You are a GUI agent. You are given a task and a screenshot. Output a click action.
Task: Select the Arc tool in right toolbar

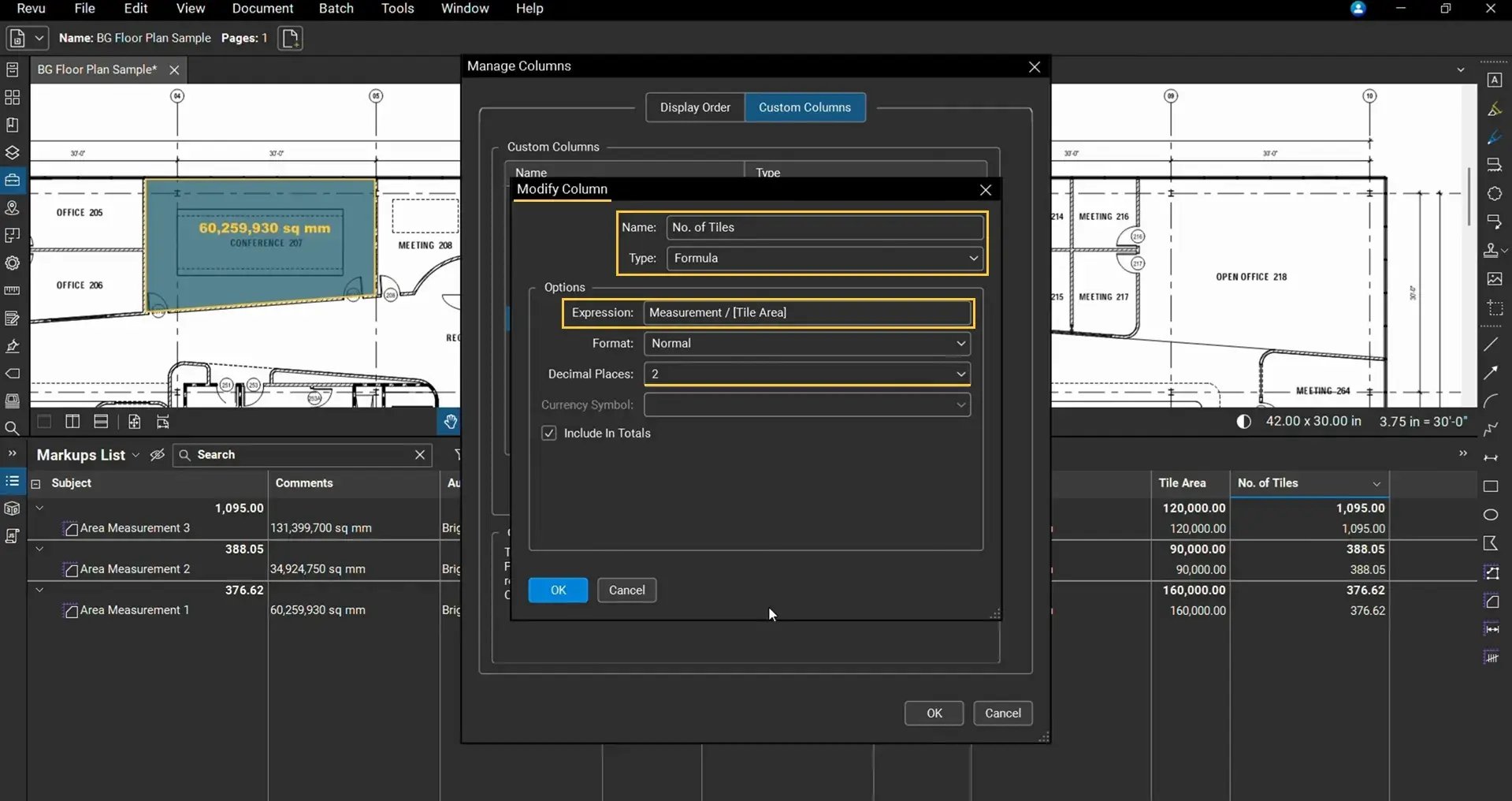point(1492,401)
